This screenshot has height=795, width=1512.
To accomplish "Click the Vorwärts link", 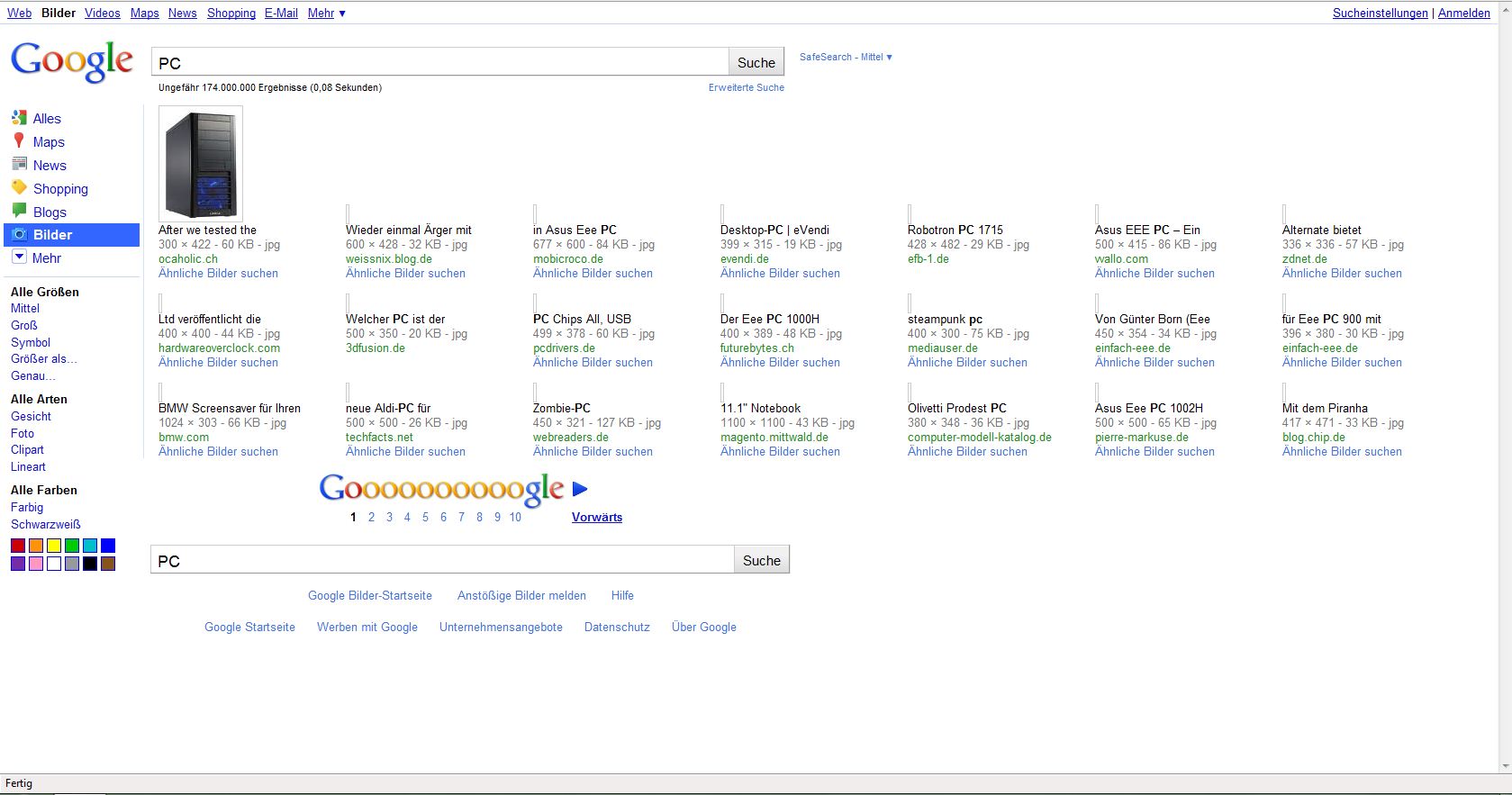I will point(596,517).
